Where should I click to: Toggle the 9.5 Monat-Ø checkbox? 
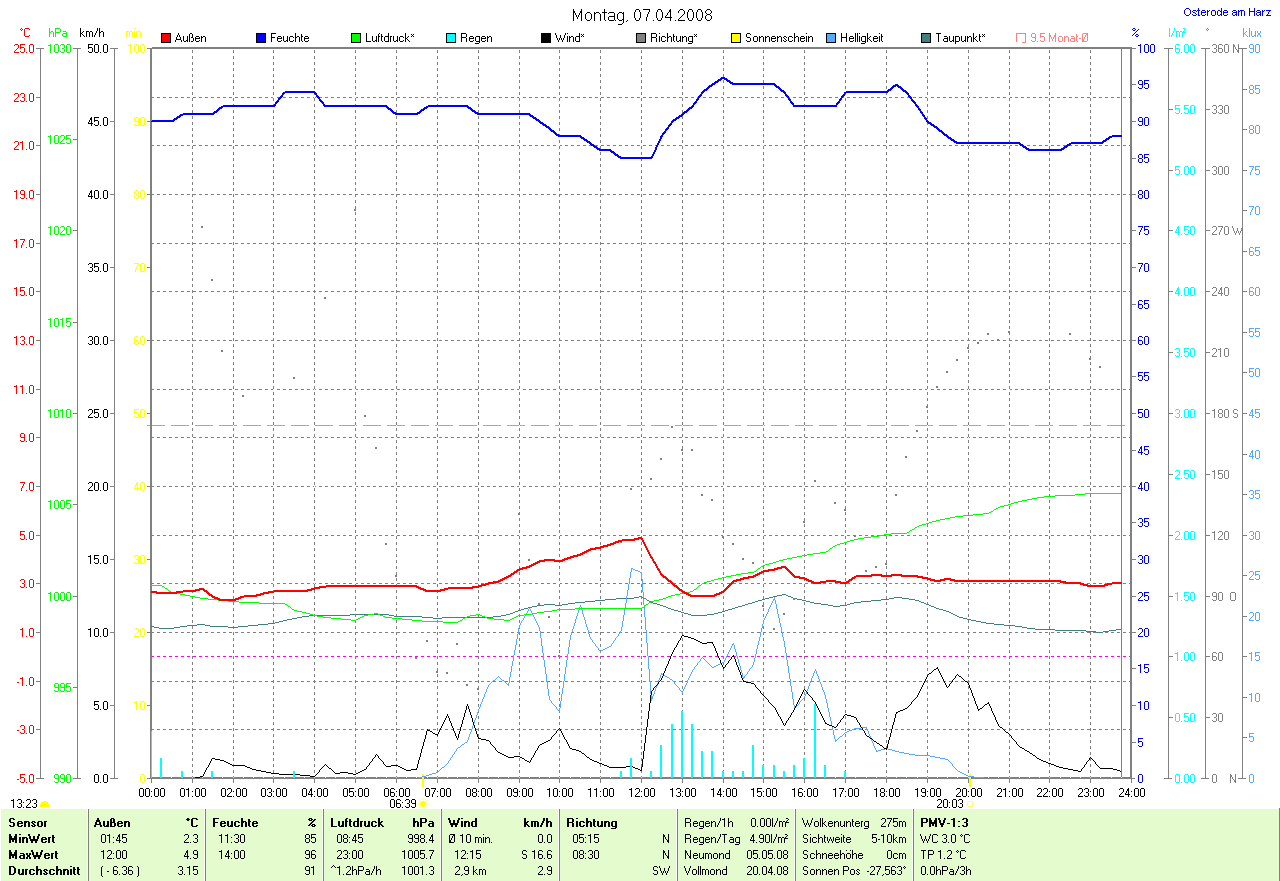1021,38
